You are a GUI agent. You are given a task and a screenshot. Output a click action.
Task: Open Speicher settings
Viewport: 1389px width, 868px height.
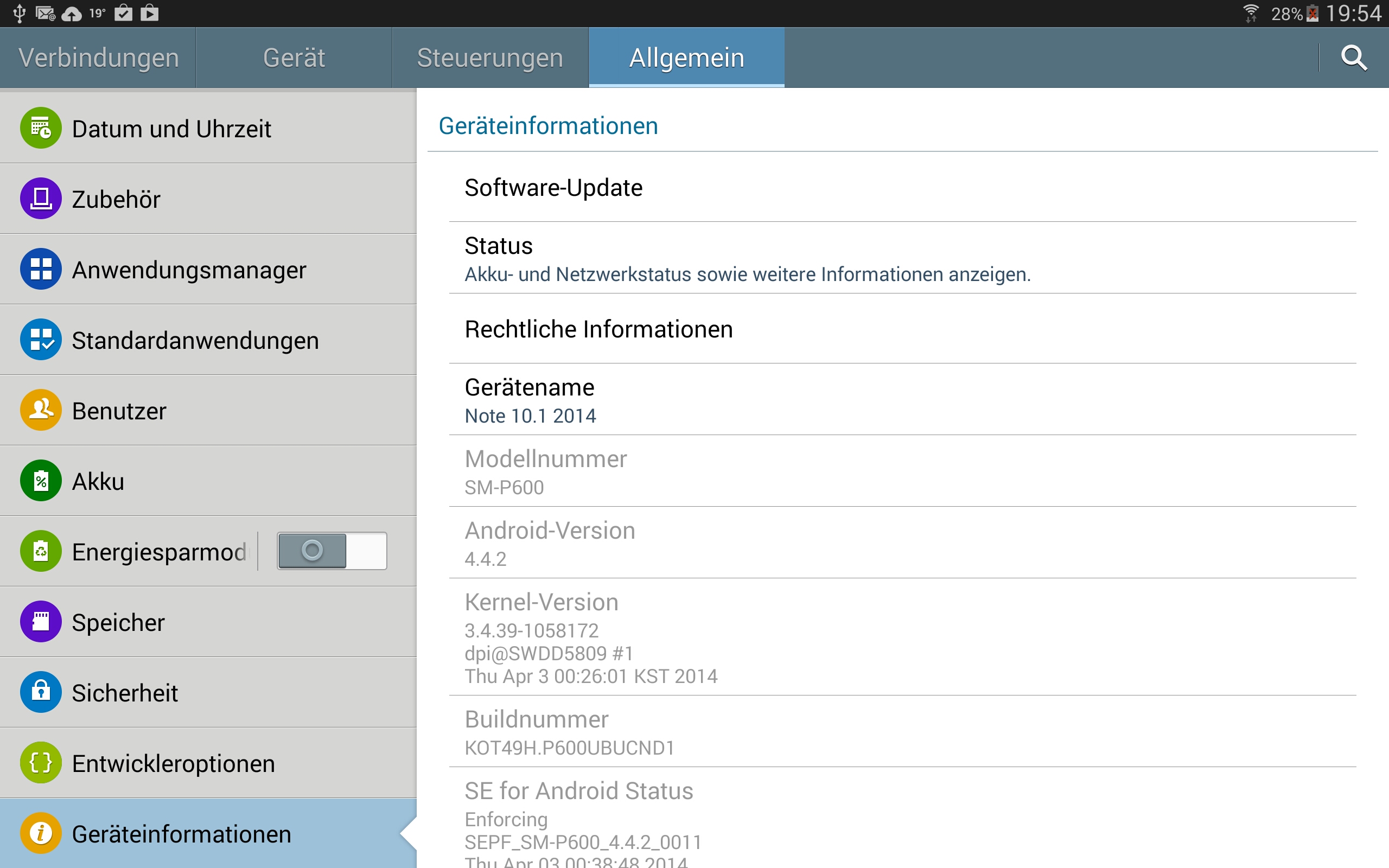[208, 622]
